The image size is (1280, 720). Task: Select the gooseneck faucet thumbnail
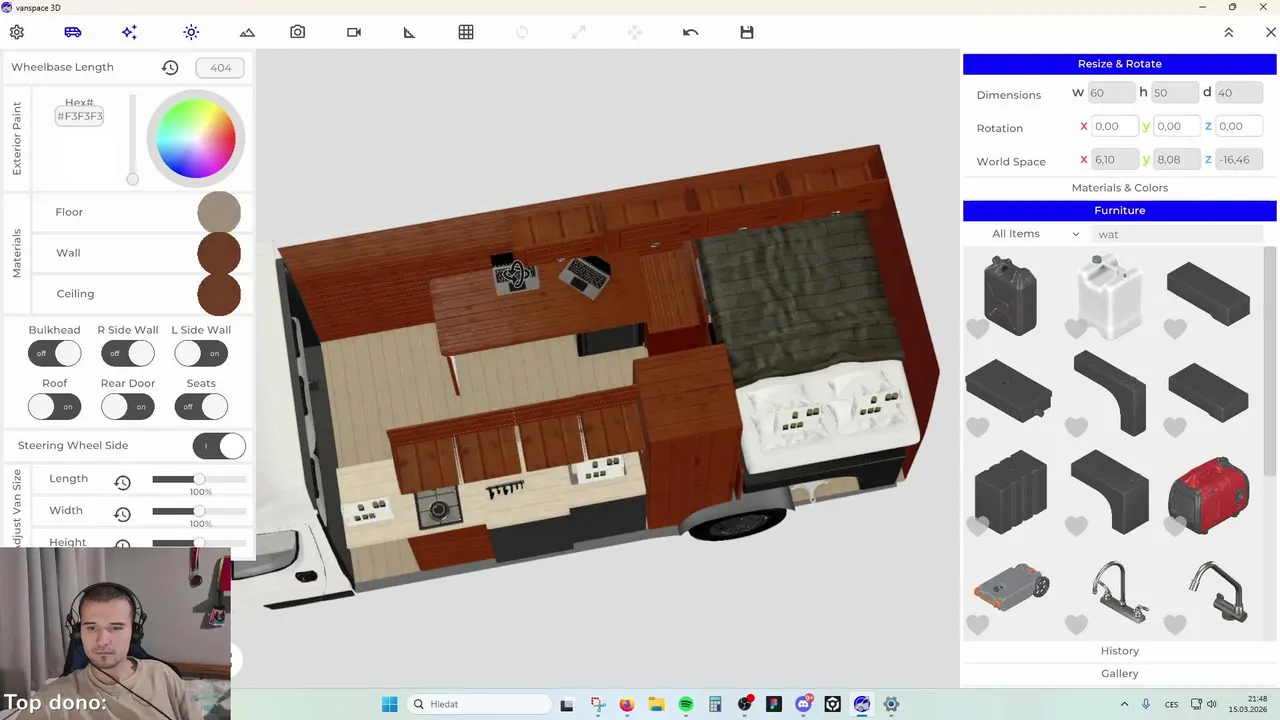(x=1217, y=592)
